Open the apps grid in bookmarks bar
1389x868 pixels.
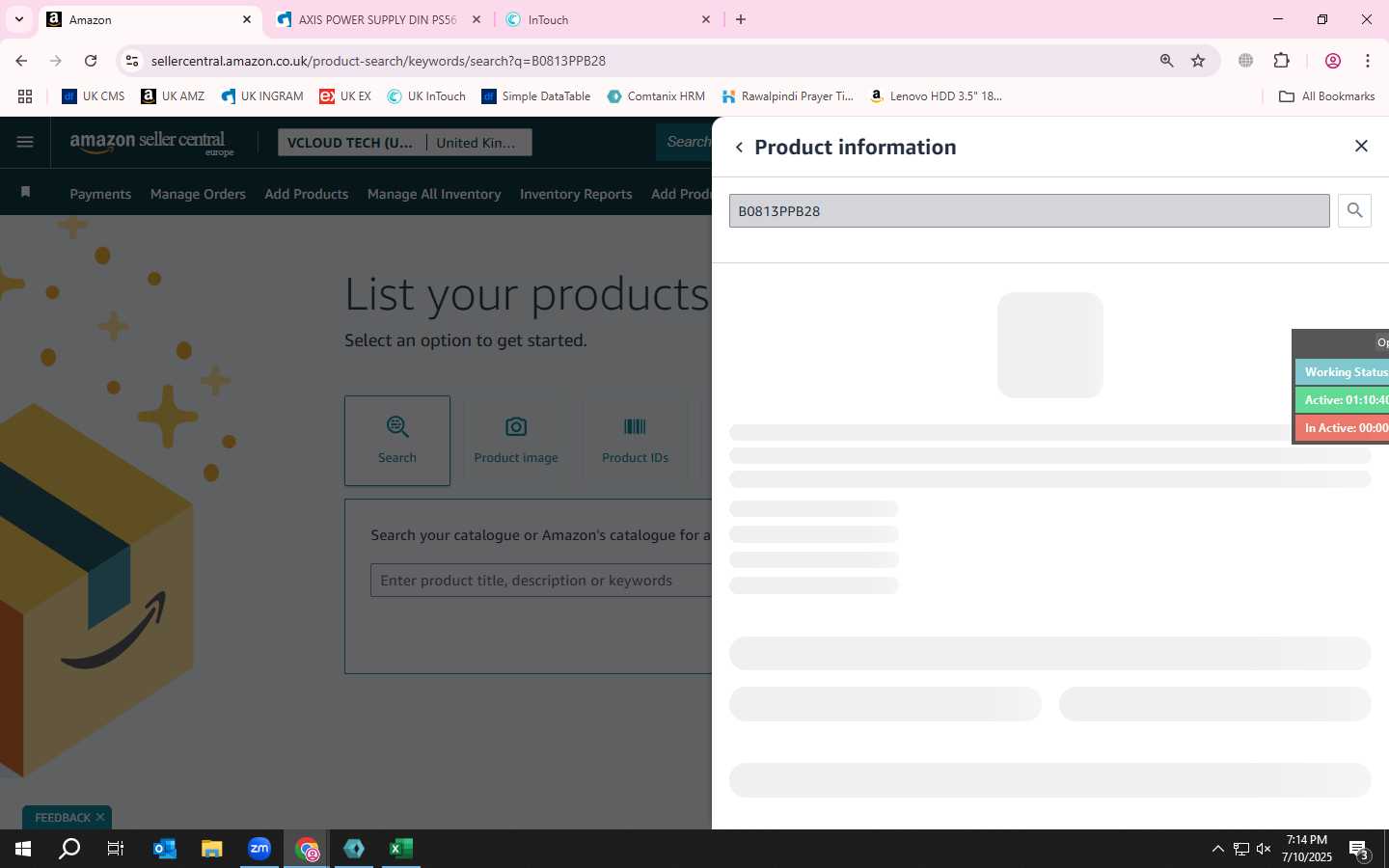[x=25, y=96]
